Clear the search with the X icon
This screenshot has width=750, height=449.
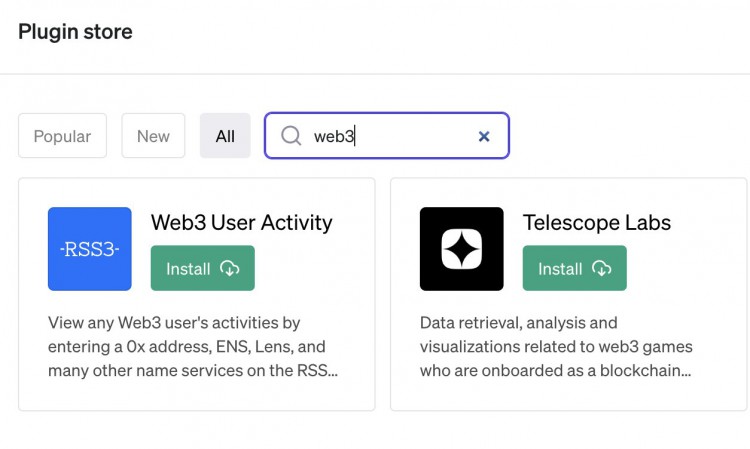[484, 136]
